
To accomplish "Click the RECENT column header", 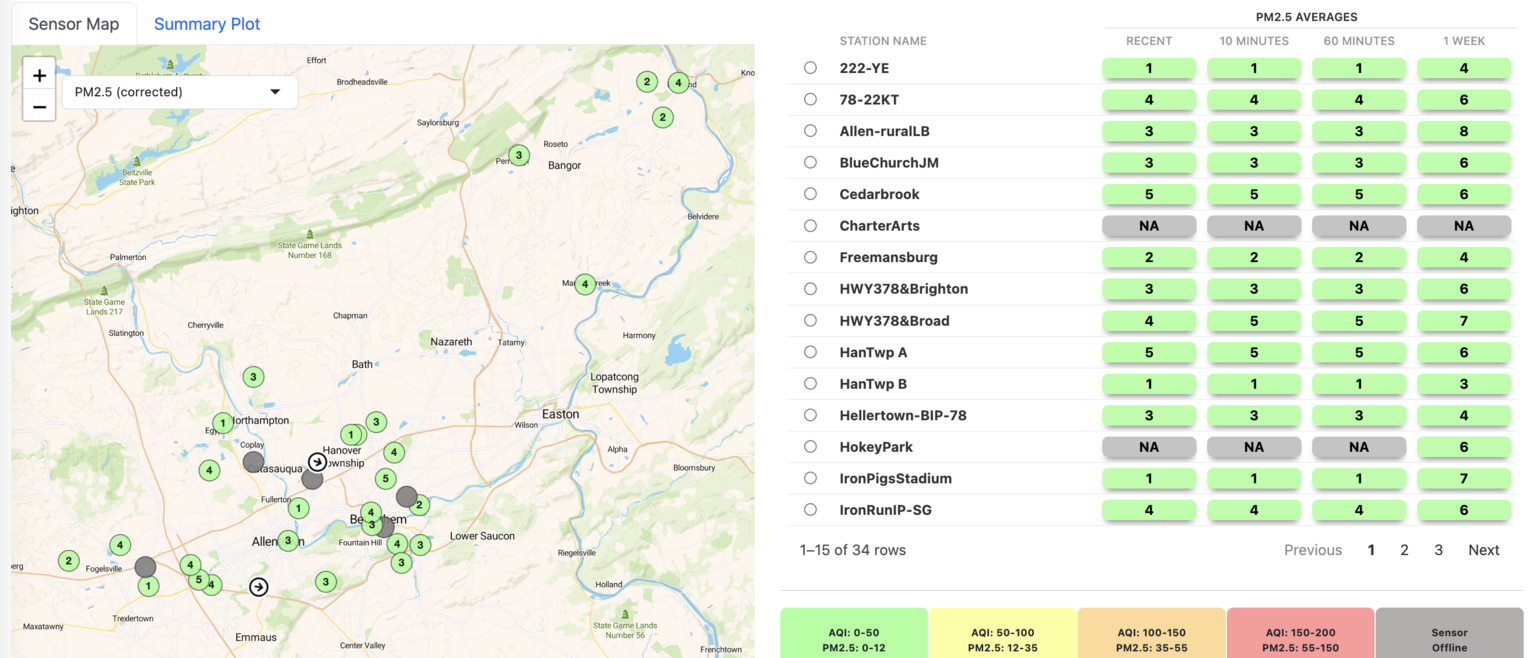I will pyautogui.click(x=1149, y=41).
